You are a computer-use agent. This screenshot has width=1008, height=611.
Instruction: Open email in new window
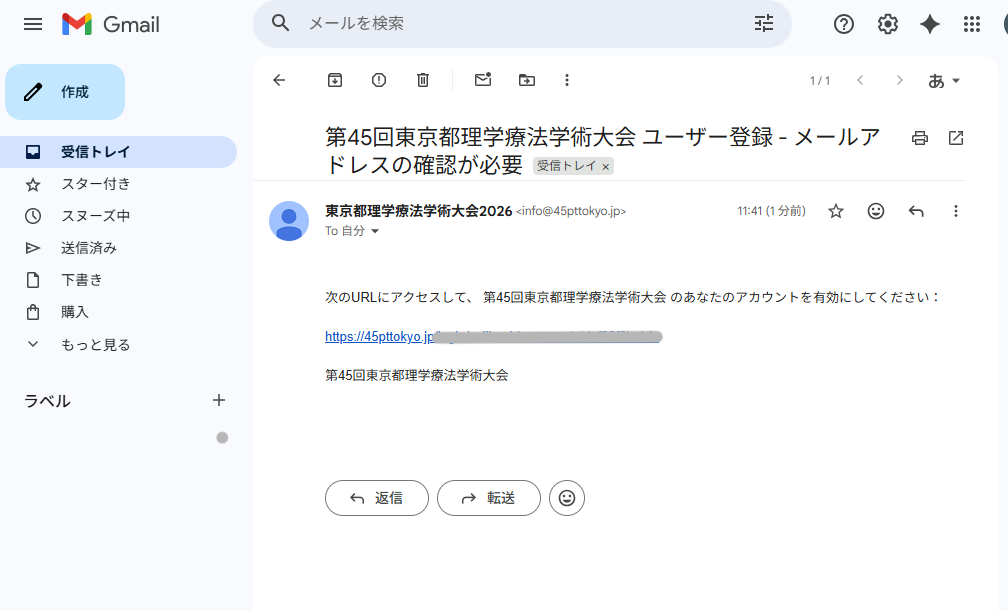(x=956, y=138)
